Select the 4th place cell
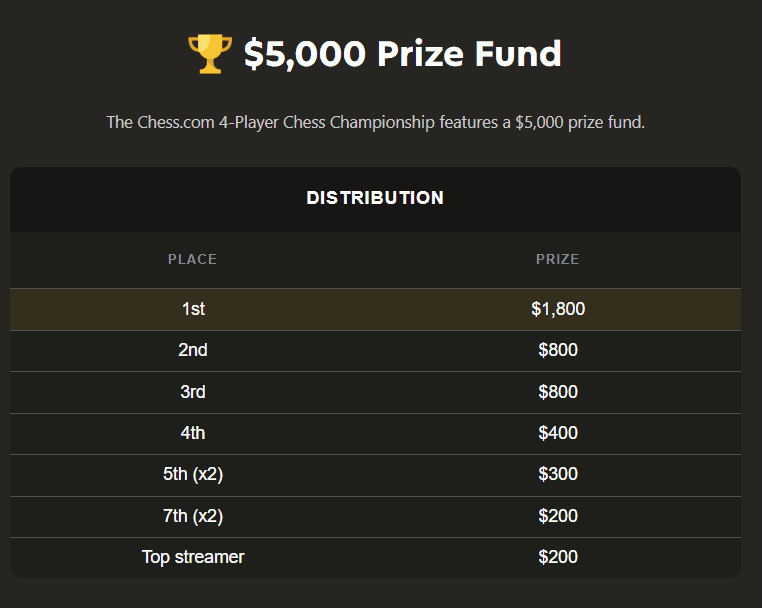Image resolution: width=762 pixels, height=608 pixels. coord(193,433)
